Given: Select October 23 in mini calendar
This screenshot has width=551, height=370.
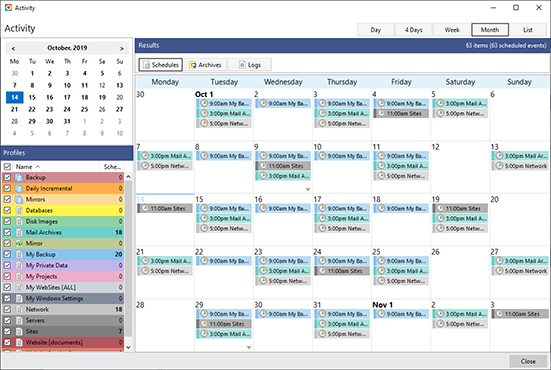Looking at the screenshot, I should [x=50, y=109].
